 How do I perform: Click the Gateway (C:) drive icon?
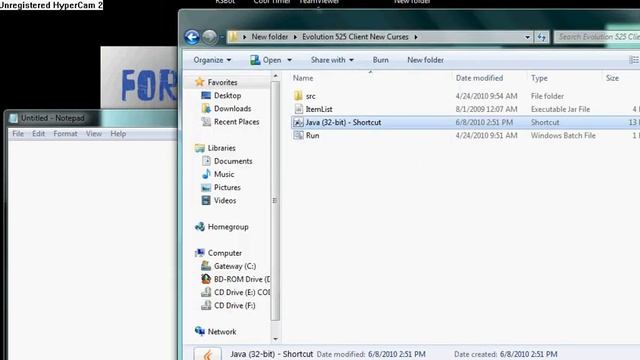point(206,266)
